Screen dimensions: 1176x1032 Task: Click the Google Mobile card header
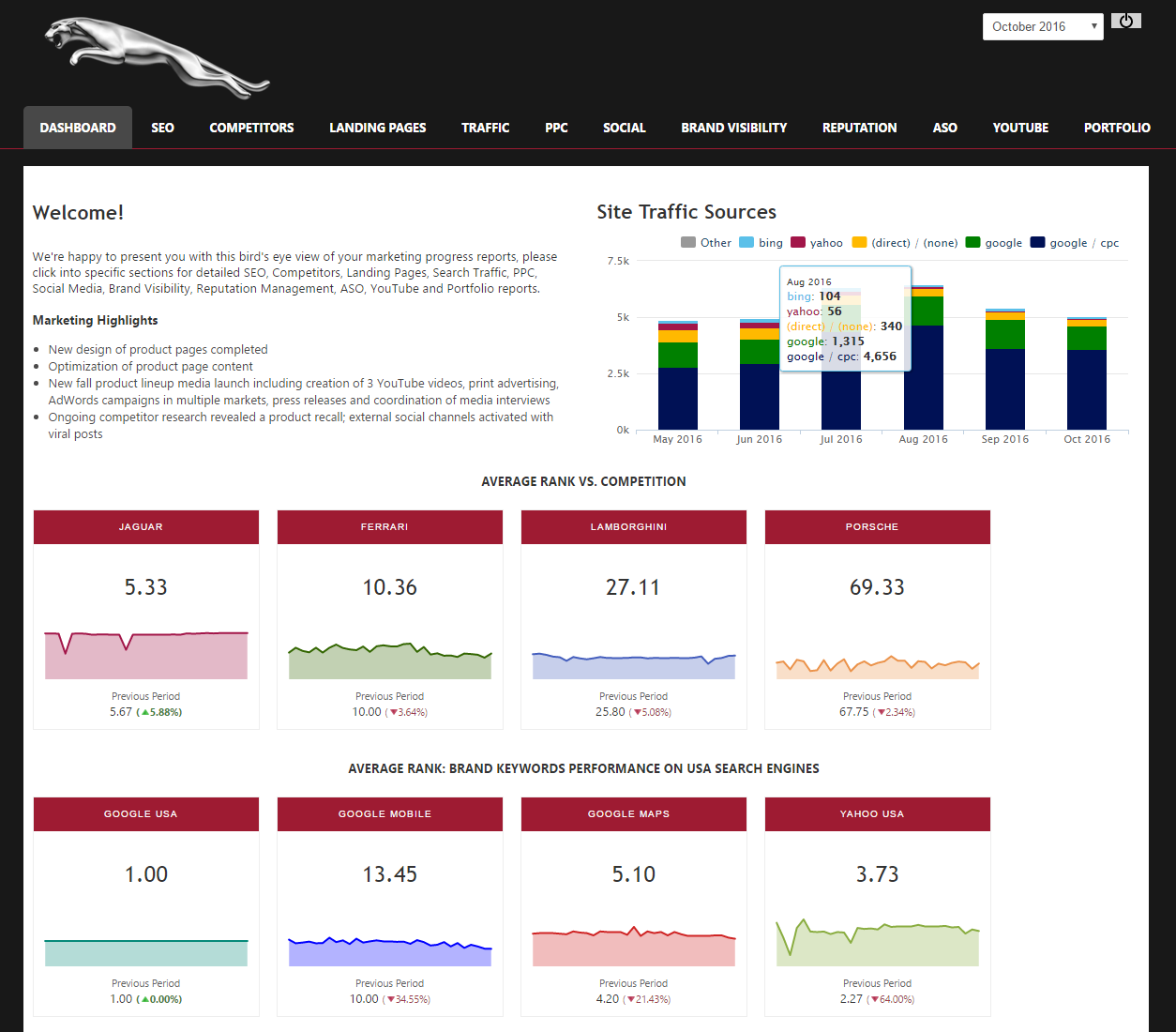(390, 814)
